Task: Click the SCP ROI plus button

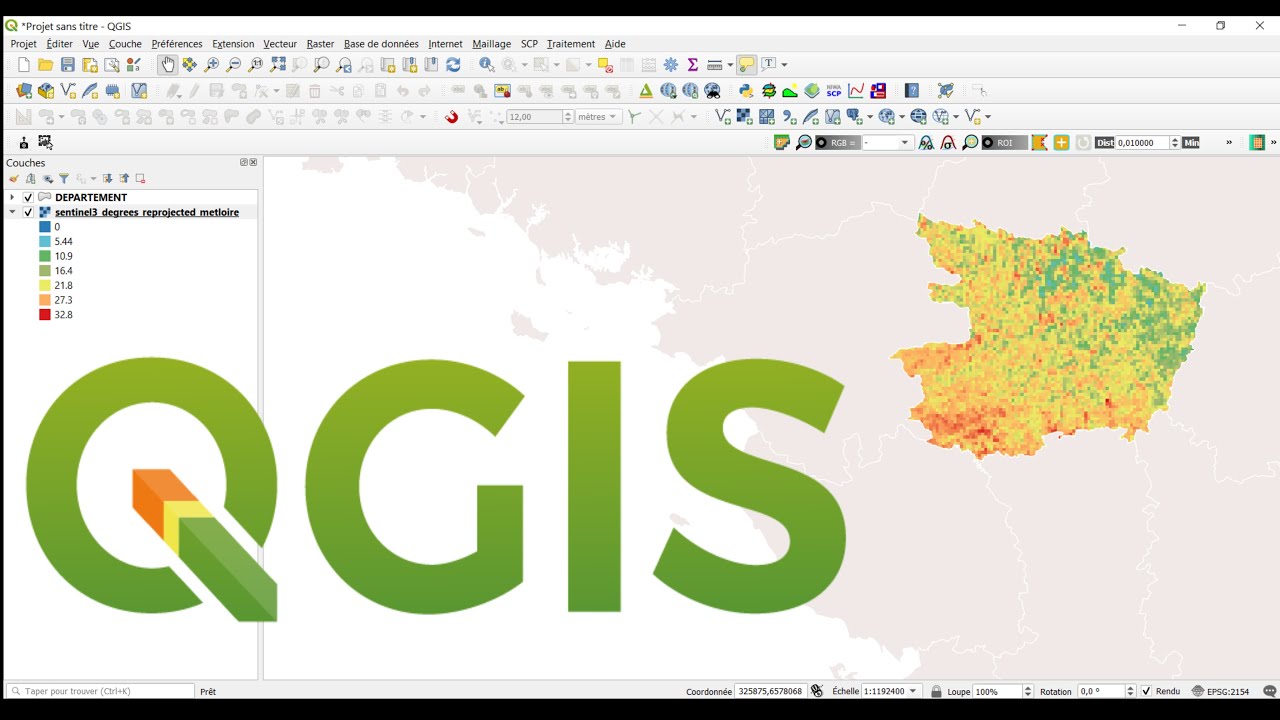Action: pyautogui.click(x=1061, y=143)
